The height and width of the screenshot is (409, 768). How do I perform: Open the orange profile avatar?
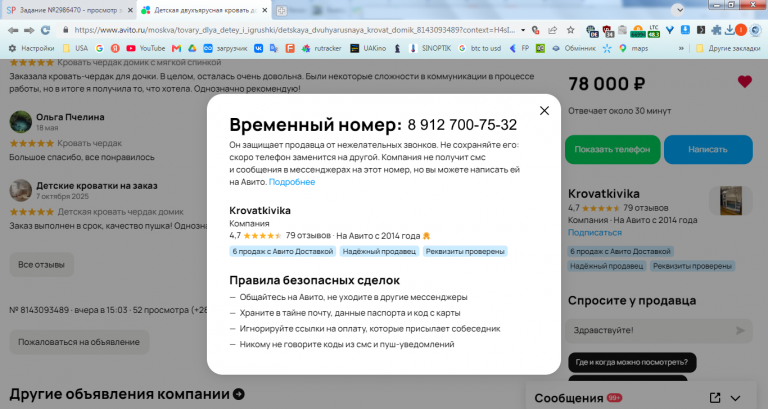point(741,30)
